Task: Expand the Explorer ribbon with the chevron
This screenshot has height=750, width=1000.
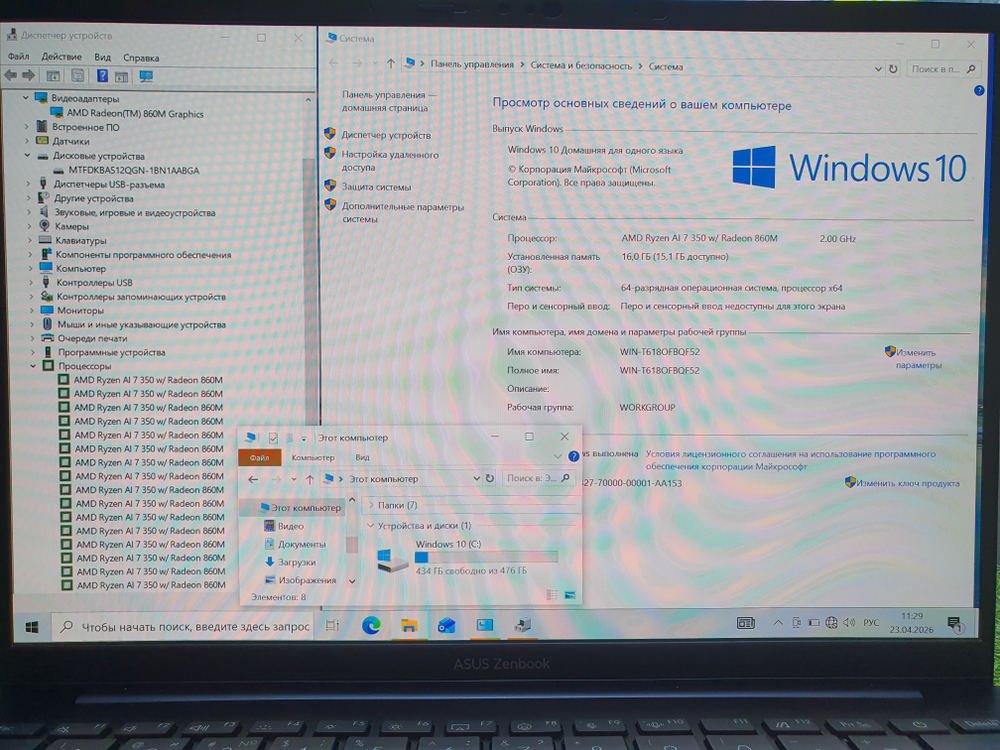Action: (x=557, y=456)
